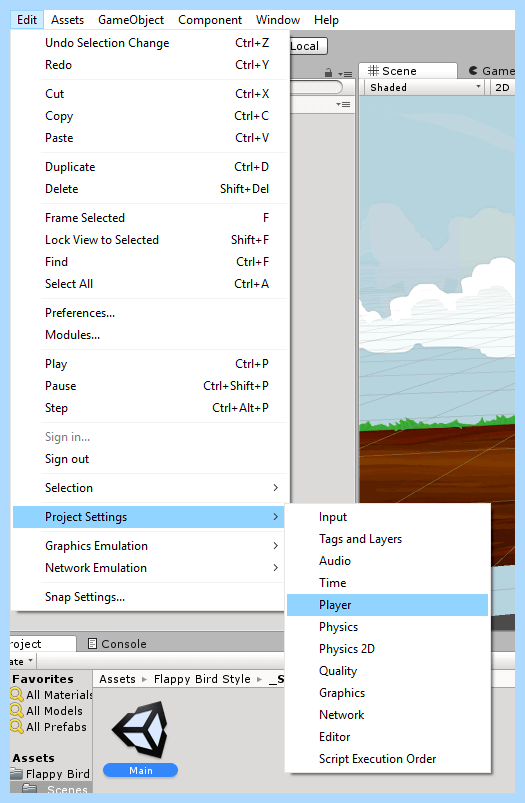Select All Prefabs favorite
Viewport: 525px width, 803px height.
tap(49, 727)
